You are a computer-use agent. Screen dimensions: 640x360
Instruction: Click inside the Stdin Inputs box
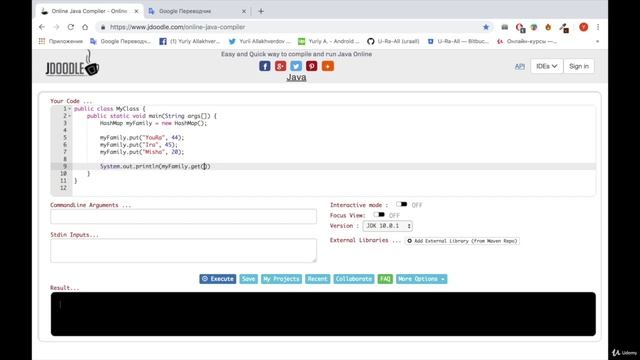(x=183, y=251)
